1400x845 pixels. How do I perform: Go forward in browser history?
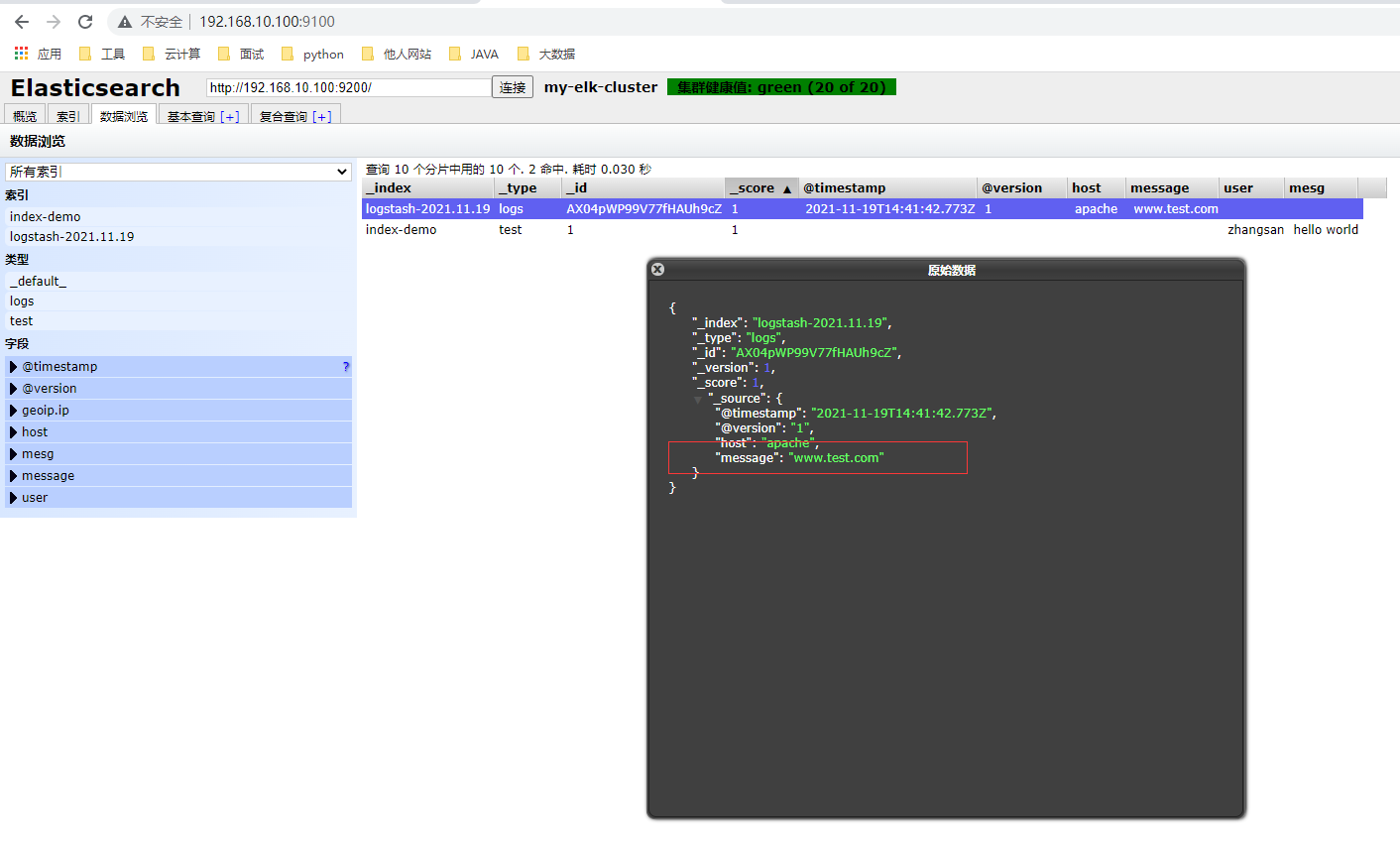(54, 22)
